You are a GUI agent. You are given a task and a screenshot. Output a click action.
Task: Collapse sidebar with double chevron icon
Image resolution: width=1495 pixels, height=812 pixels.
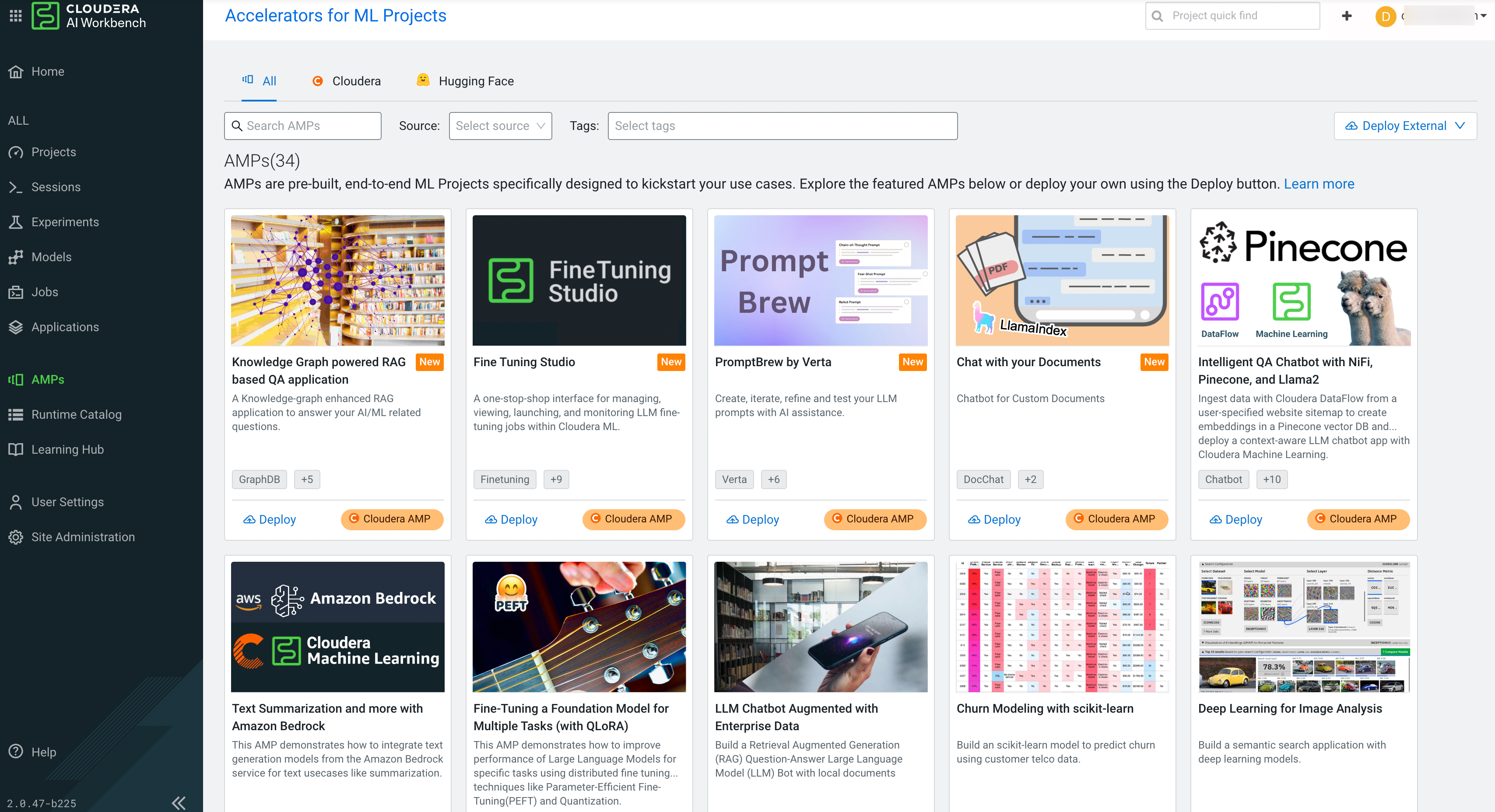click(179, 803)
